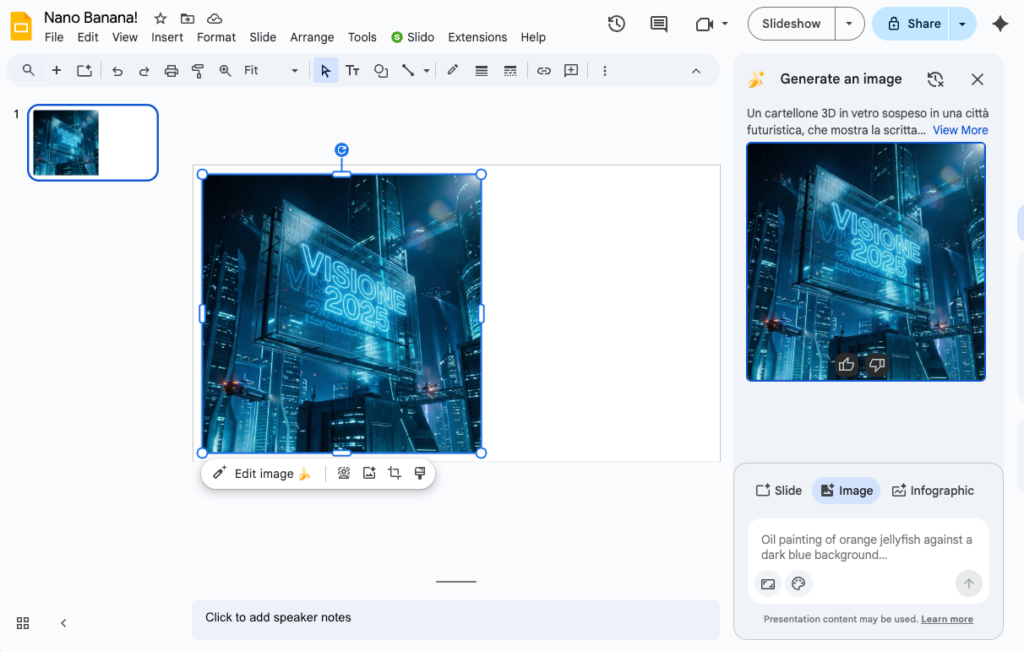
Task: Open the style palette in prompt box
Action: [x=798, y=584]
